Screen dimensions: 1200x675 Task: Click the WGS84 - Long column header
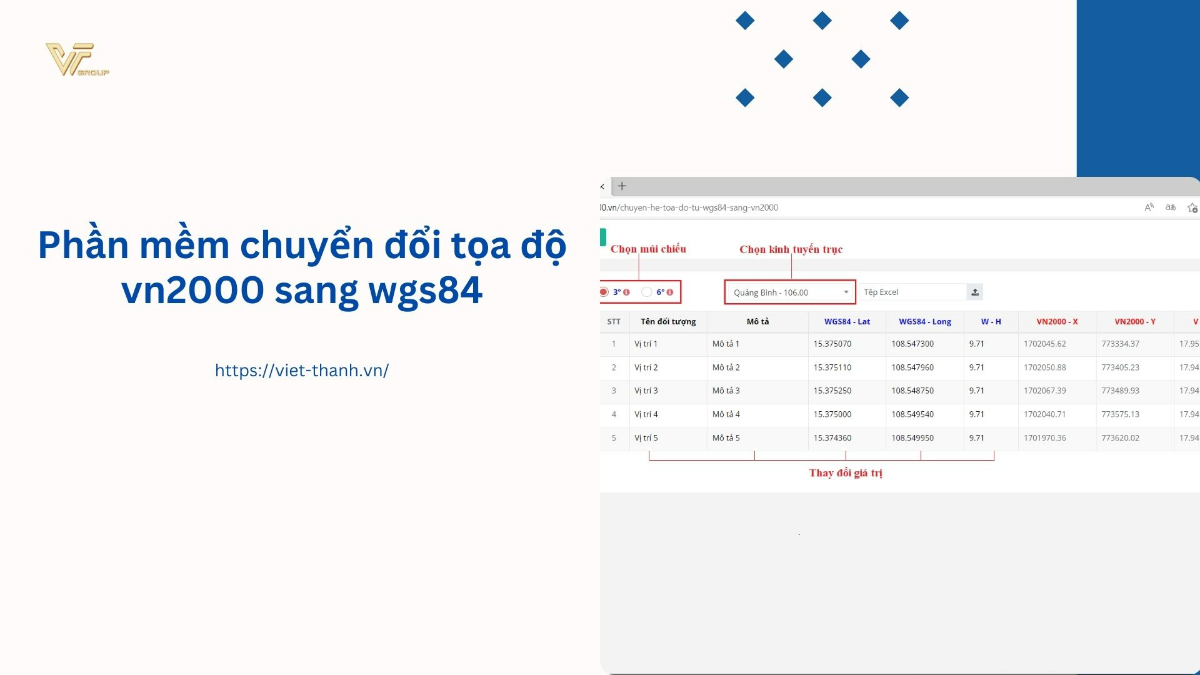tap(924, 322)
